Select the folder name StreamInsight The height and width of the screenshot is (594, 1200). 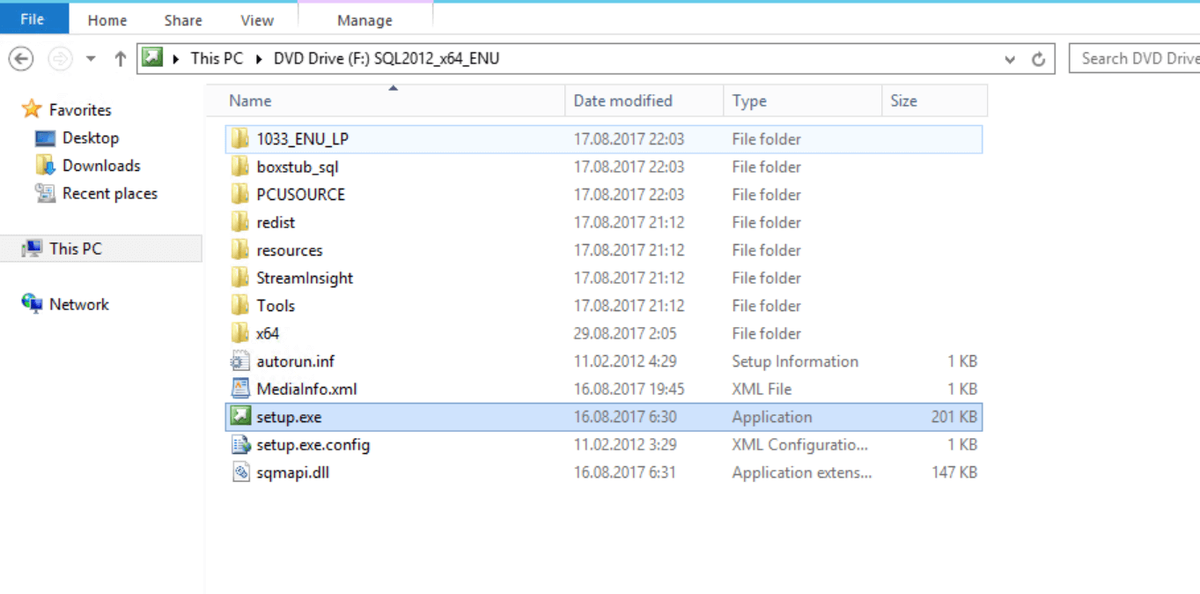pyautogui.click(x=305, y=278)
